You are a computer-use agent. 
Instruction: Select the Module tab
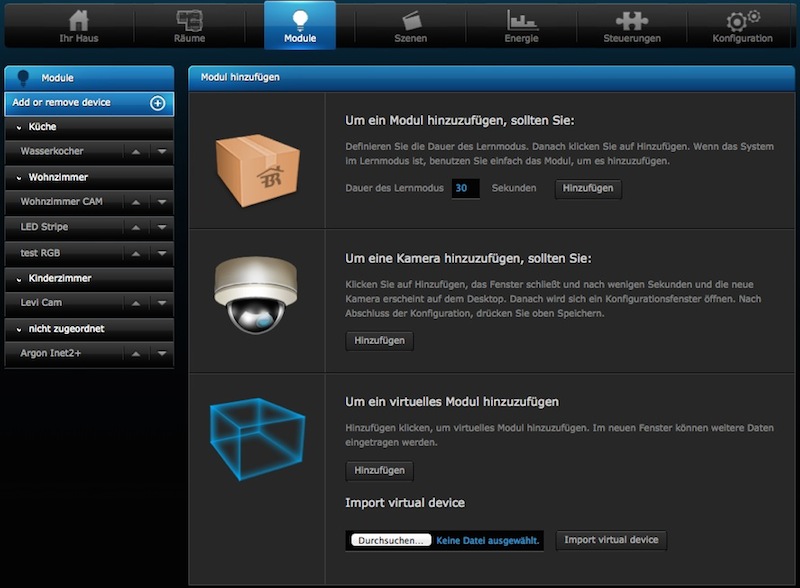(300, 24)
